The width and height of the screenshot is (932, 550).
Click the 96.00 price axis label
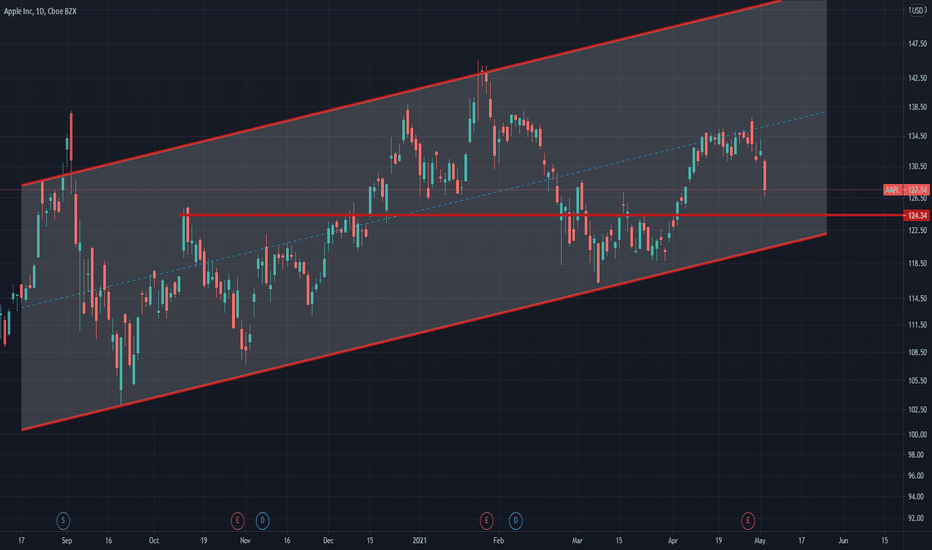point(916,476)
